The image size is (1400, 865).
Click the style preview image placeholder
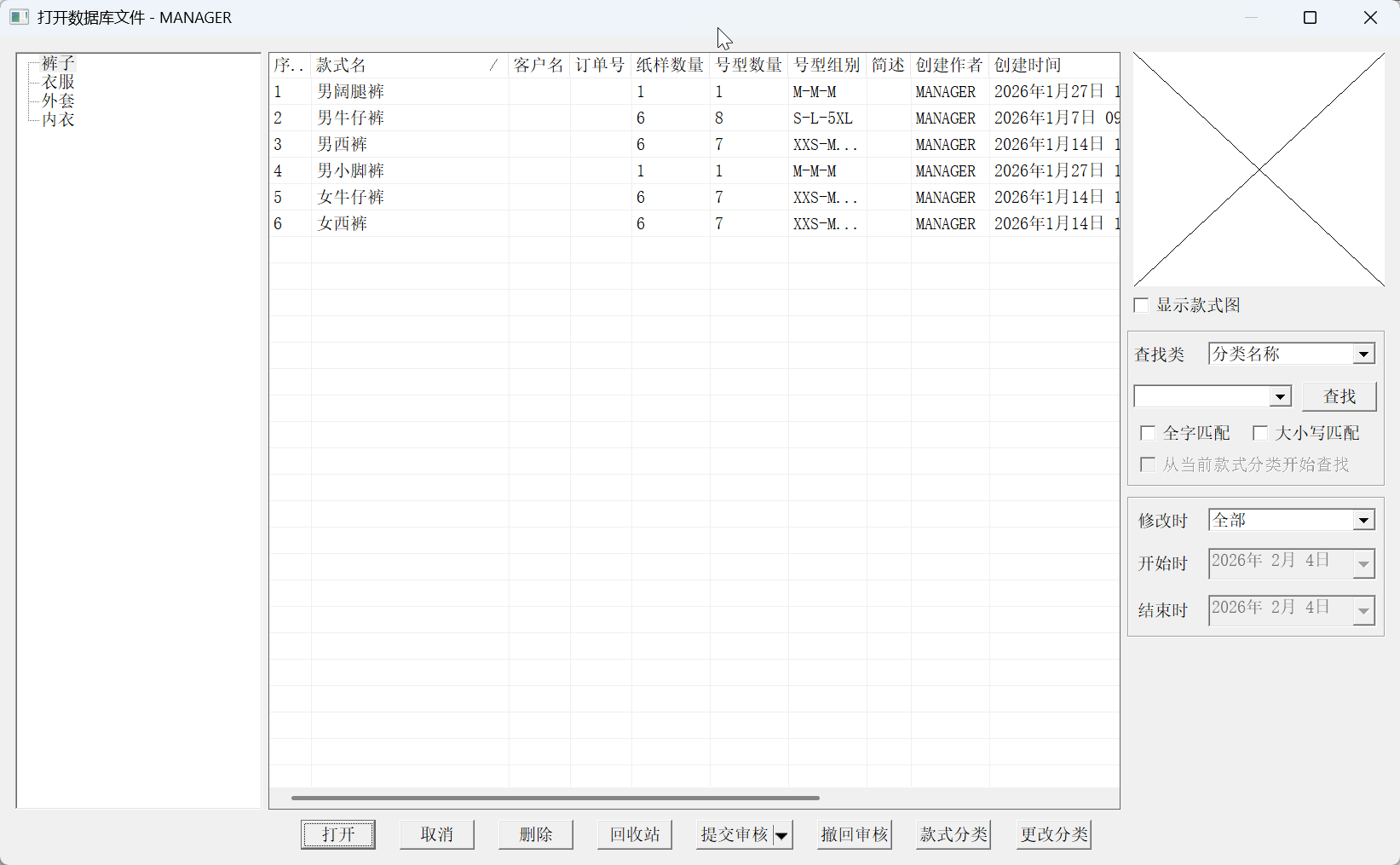[x=1259, y=170]
